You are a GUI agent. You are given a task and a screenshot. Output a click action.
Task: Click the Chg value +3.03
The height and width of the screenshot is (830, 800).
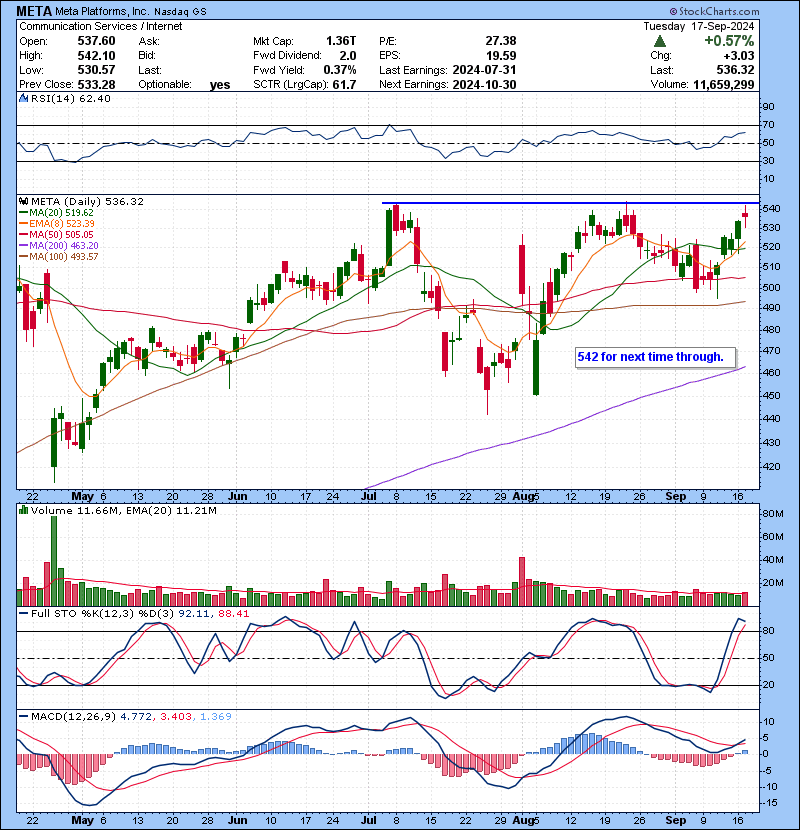coord(740,56)
